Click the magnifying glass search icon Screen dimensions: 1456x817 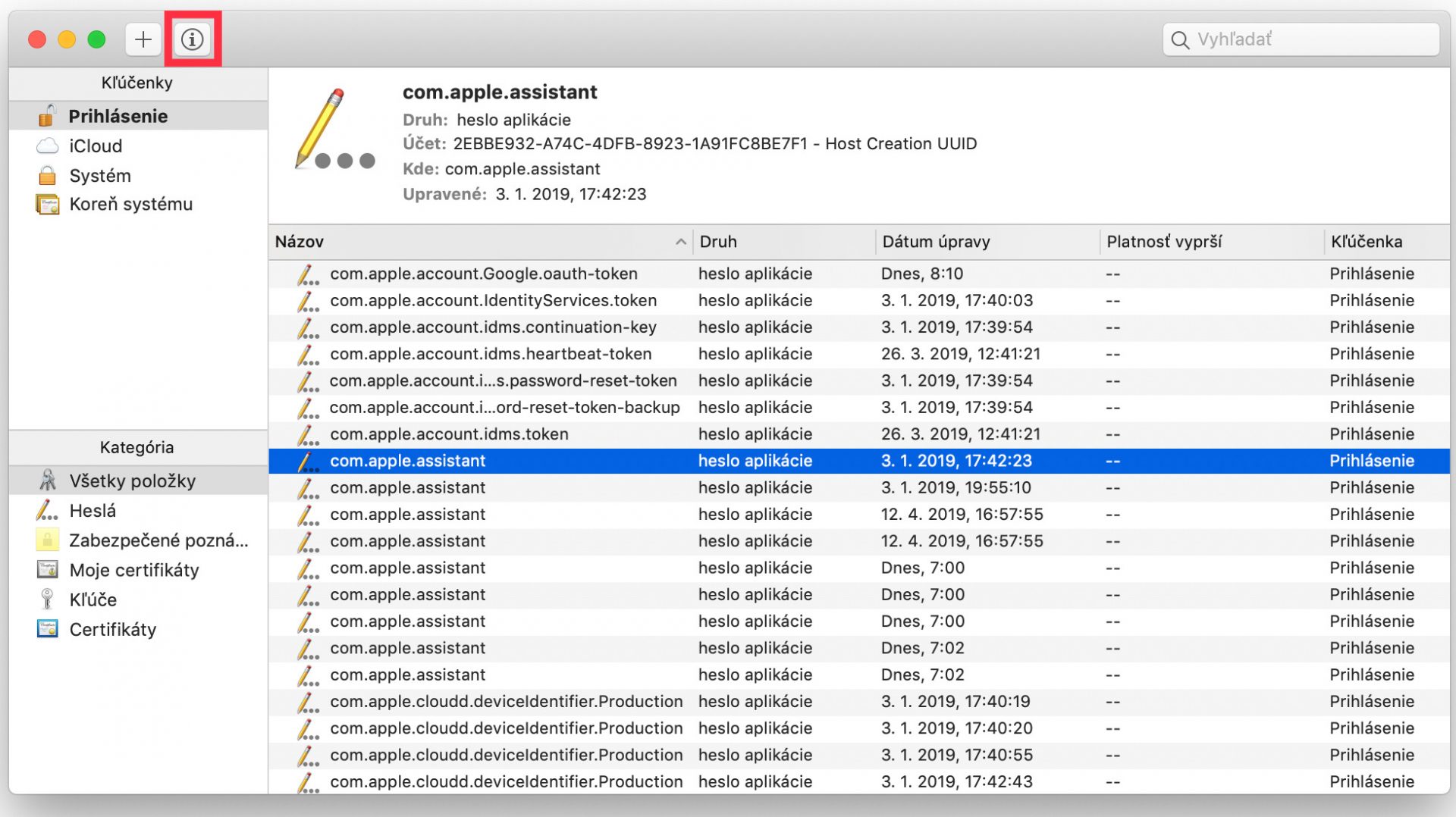tap(1179, 39)
